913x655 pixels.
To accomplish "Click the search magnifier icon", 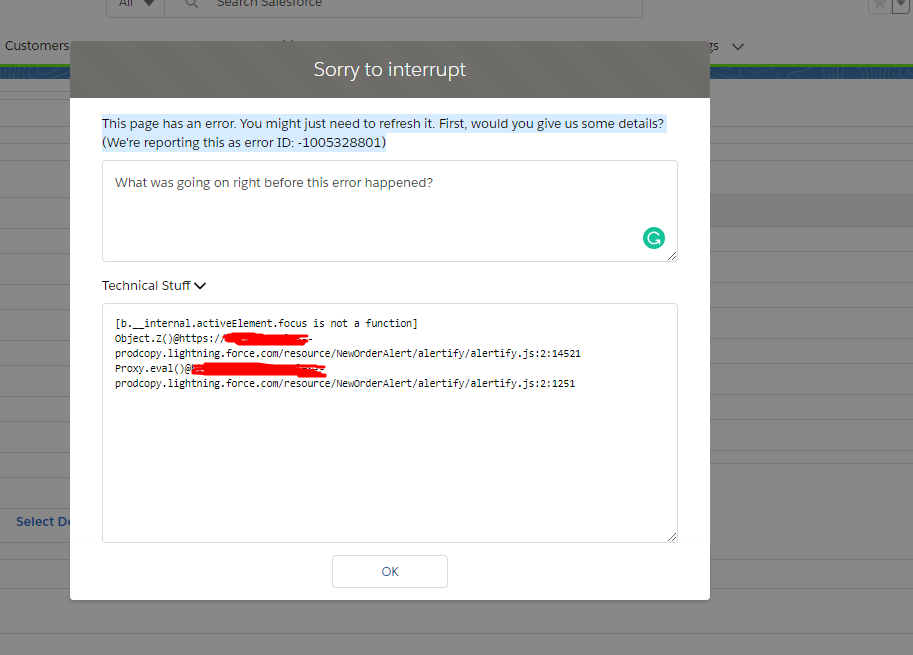I will pos(192,3).
